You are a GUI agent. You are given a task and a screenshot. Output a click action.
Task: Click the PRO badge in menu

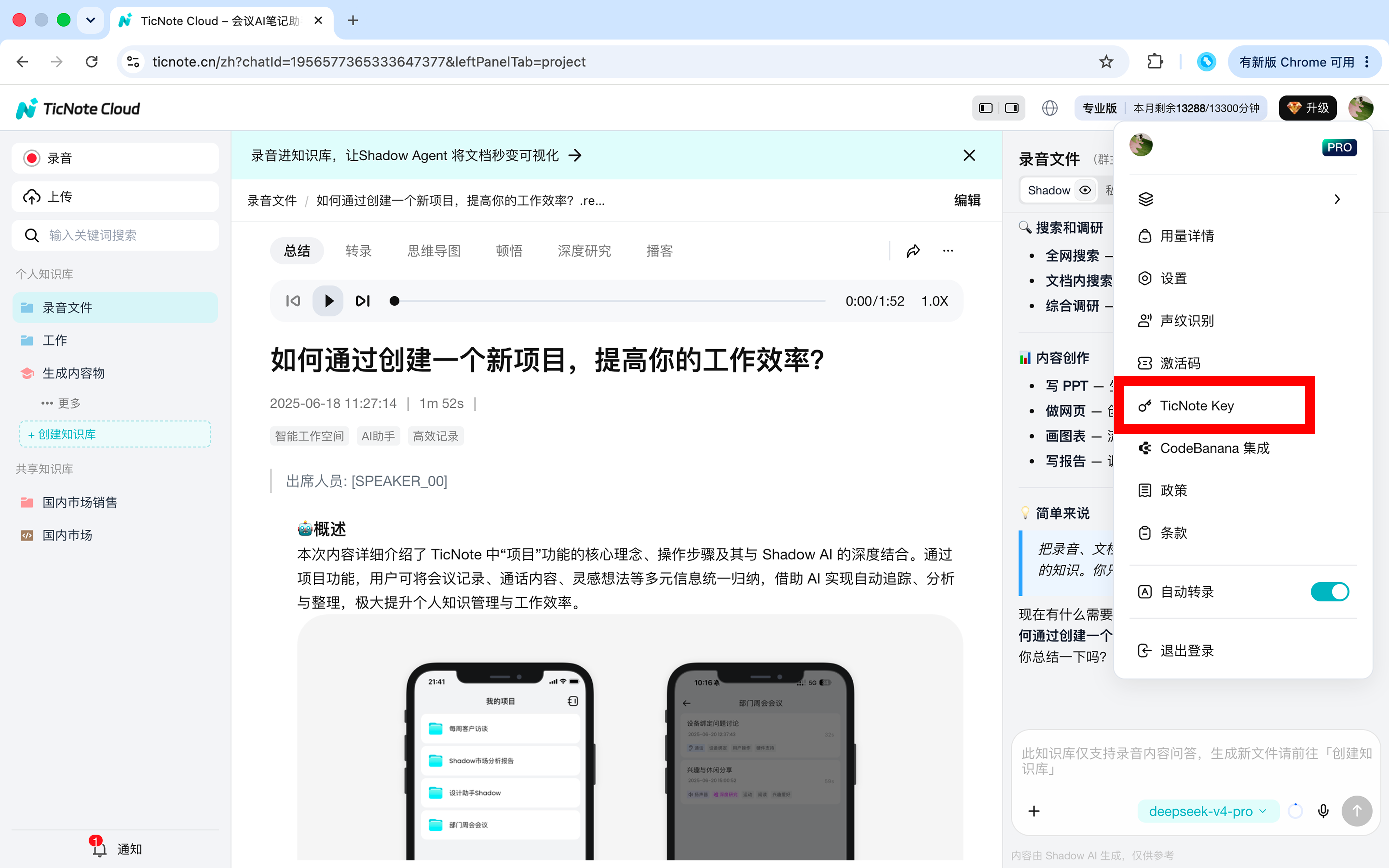[1339, 148]
